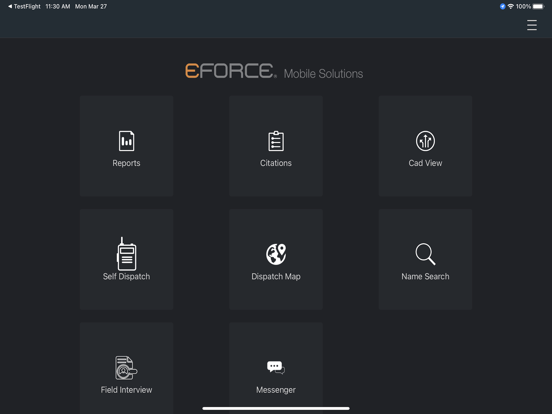Open the Field Interview document icon
This screenshot has height=414, width=552.
[x=126, y=368]
